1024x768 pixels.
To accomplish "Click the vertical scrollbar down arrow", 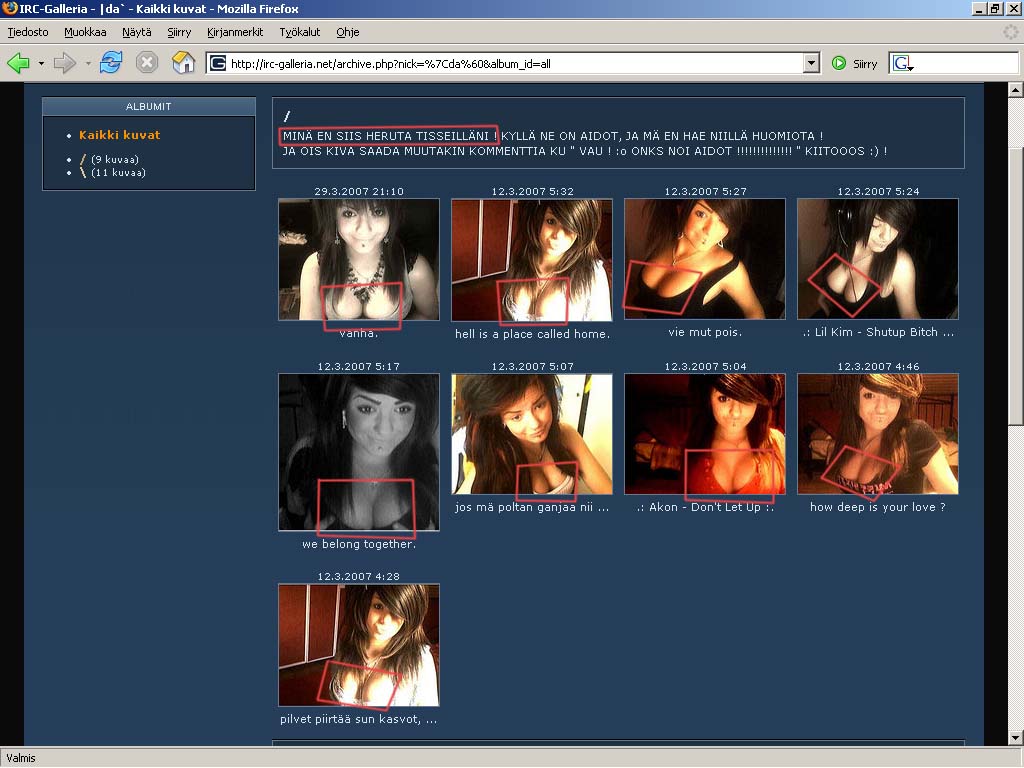I will [x=1015, y=738].
